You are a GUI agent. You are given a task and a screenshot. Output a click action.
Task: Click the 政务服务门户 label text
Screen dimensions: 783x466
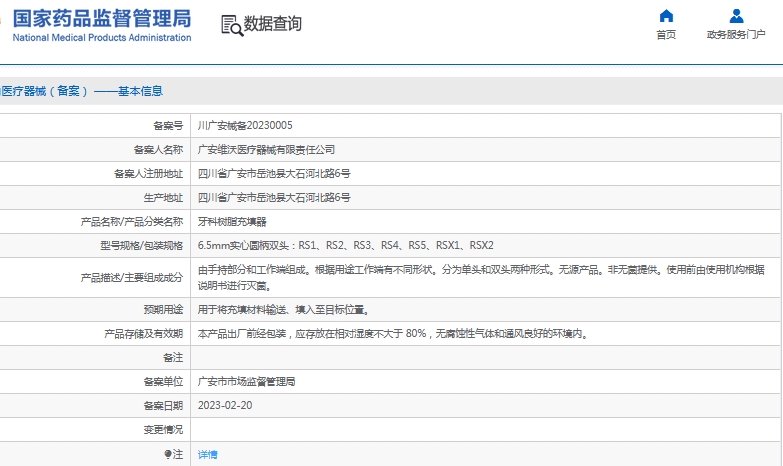point(736,34)
